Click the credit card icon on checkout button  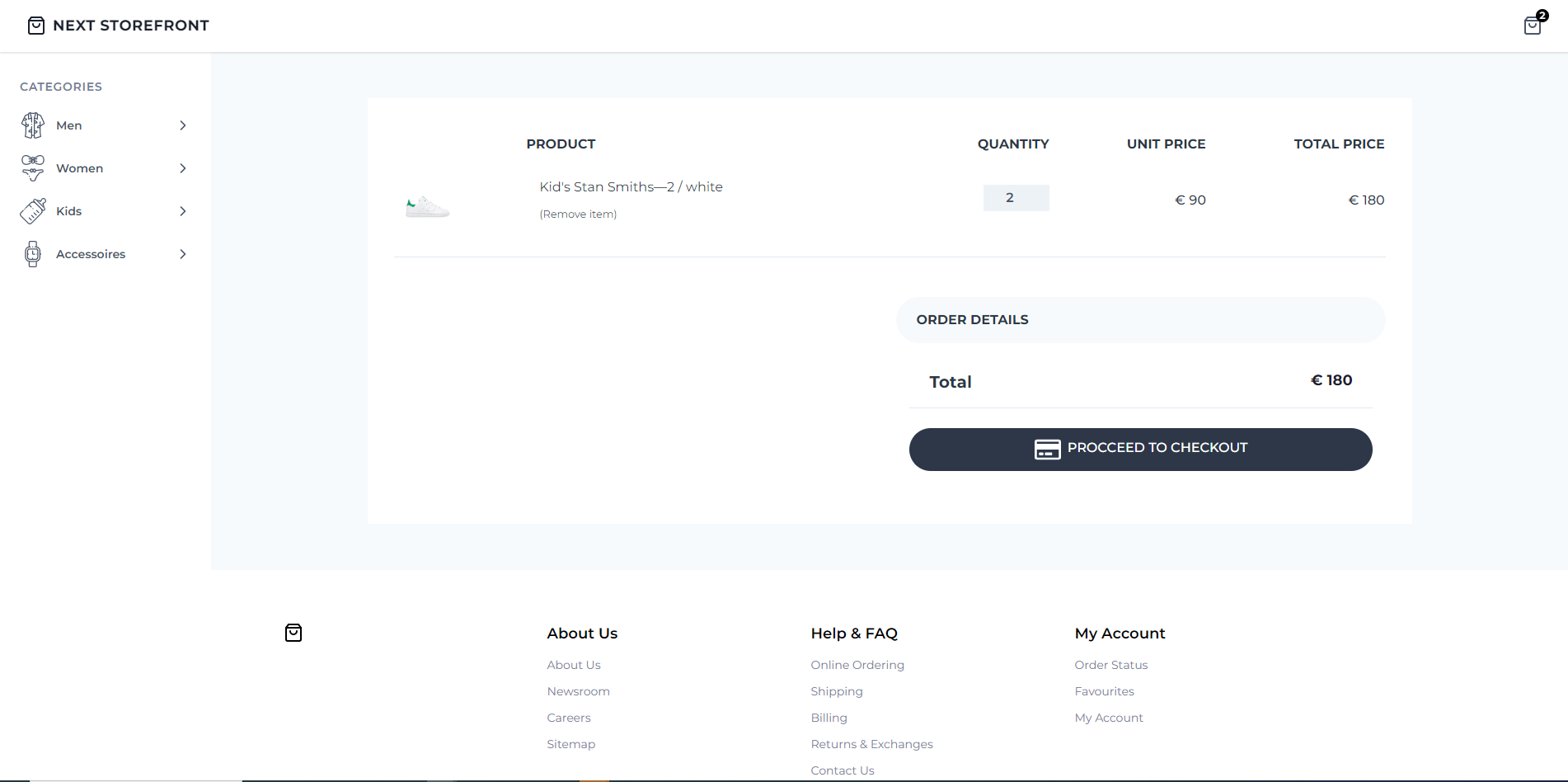pos(1047,449)
